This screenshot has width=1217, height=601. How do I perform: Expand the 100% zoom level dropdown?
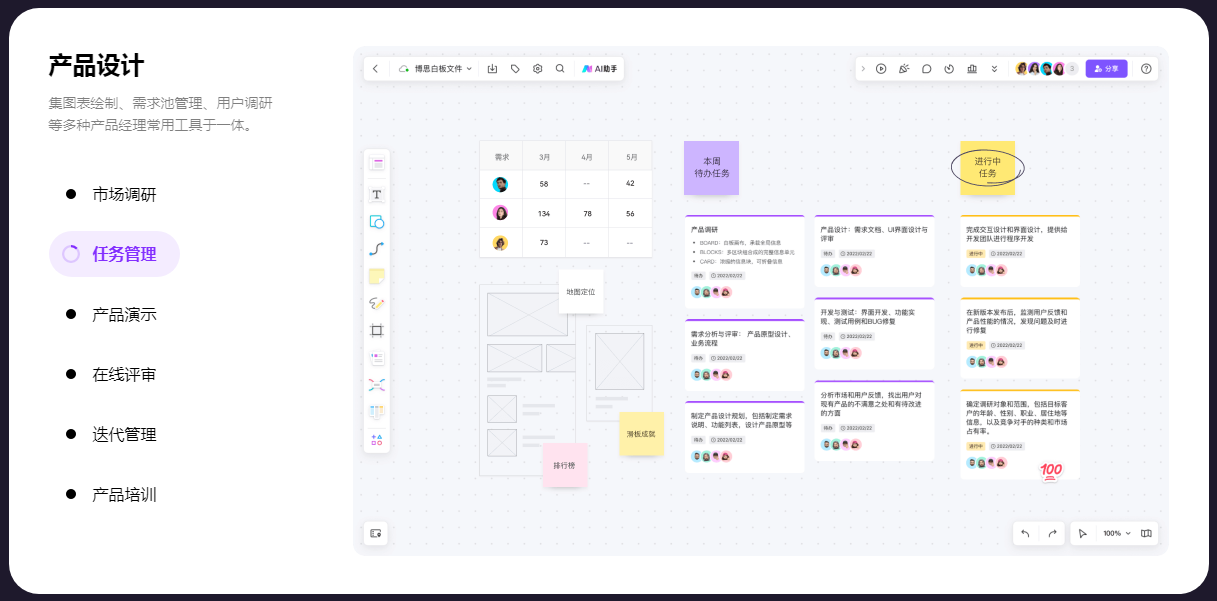1117,534
